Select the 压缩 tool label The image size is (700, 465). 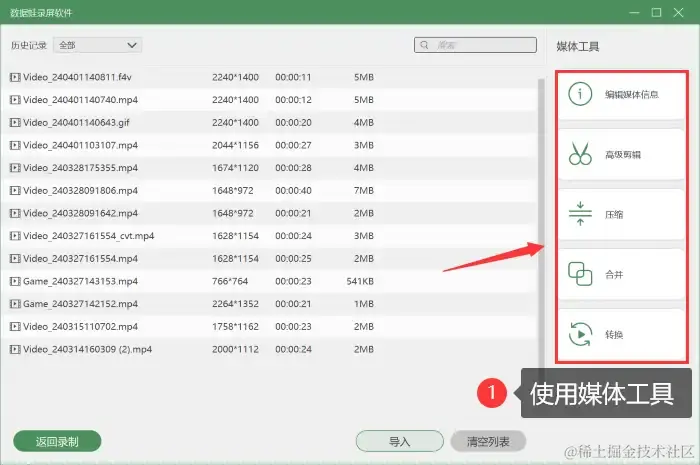(614, 215)
